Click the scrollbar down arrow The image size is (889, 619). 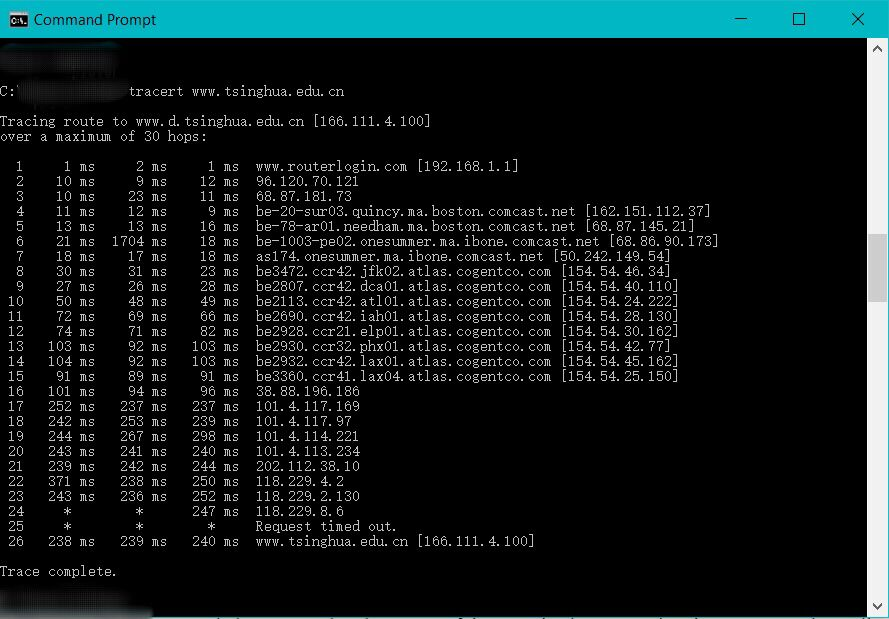[878, 608]
